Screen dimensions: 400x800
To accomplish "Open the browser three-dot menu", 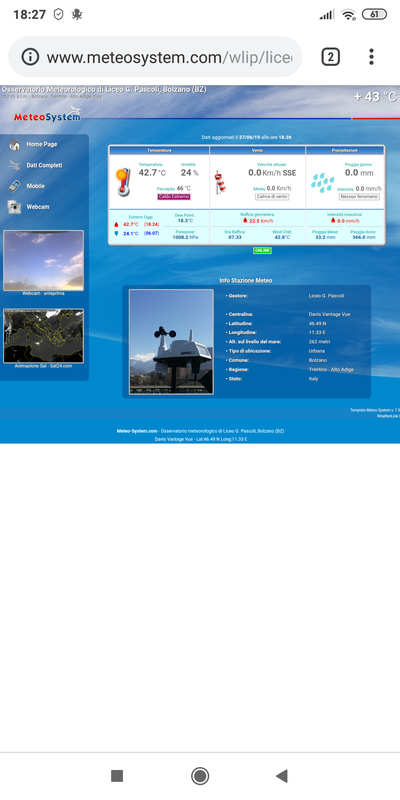I will [371, 57].
